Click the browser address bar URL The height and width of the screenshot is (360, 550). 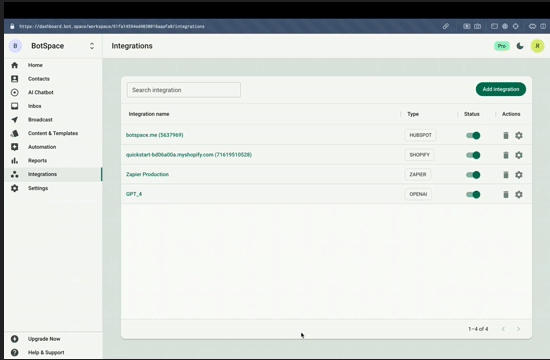click(x=112, y=26)
